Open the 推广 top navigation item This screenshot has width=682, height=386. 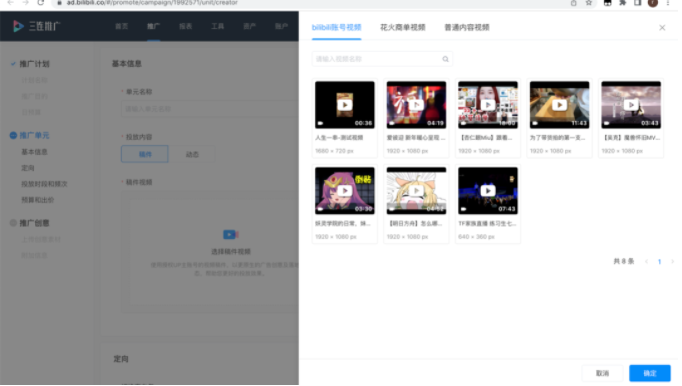point(153,26)
